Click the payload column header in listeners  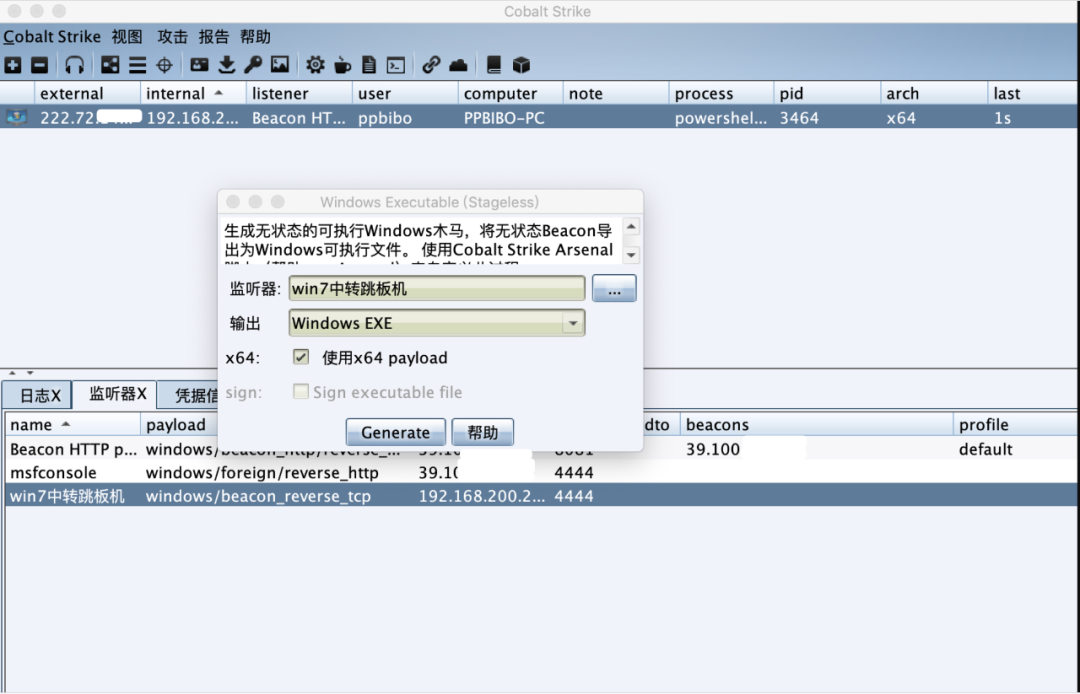(179, 425)
